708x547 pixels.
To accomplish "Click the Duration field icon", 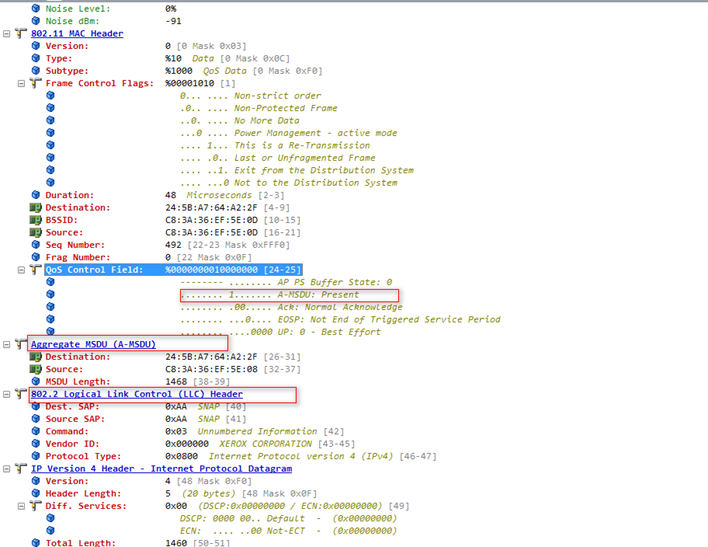I will pyautogui.click(x=36, y=195).
